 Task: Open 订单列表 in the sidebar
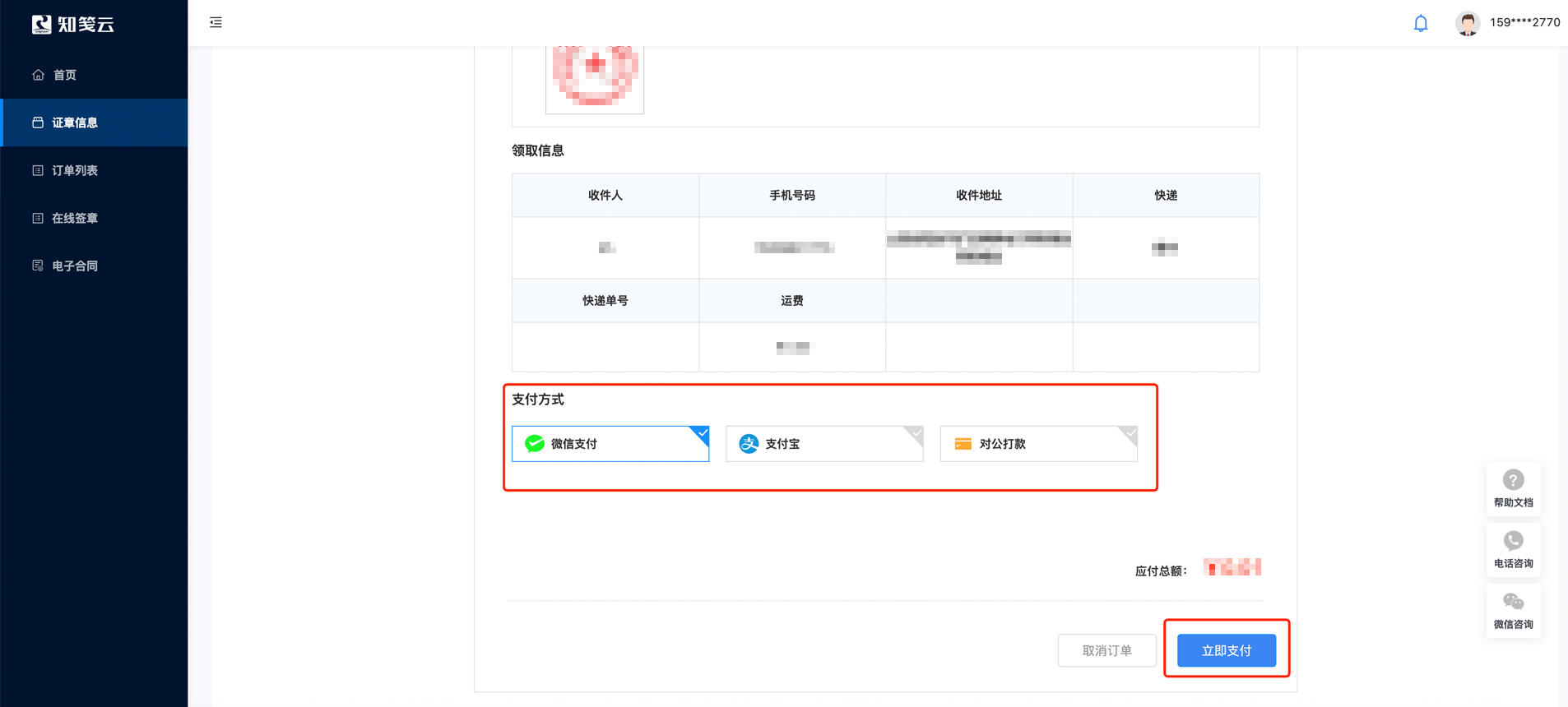pyautogui.click(x=94, y=170)
